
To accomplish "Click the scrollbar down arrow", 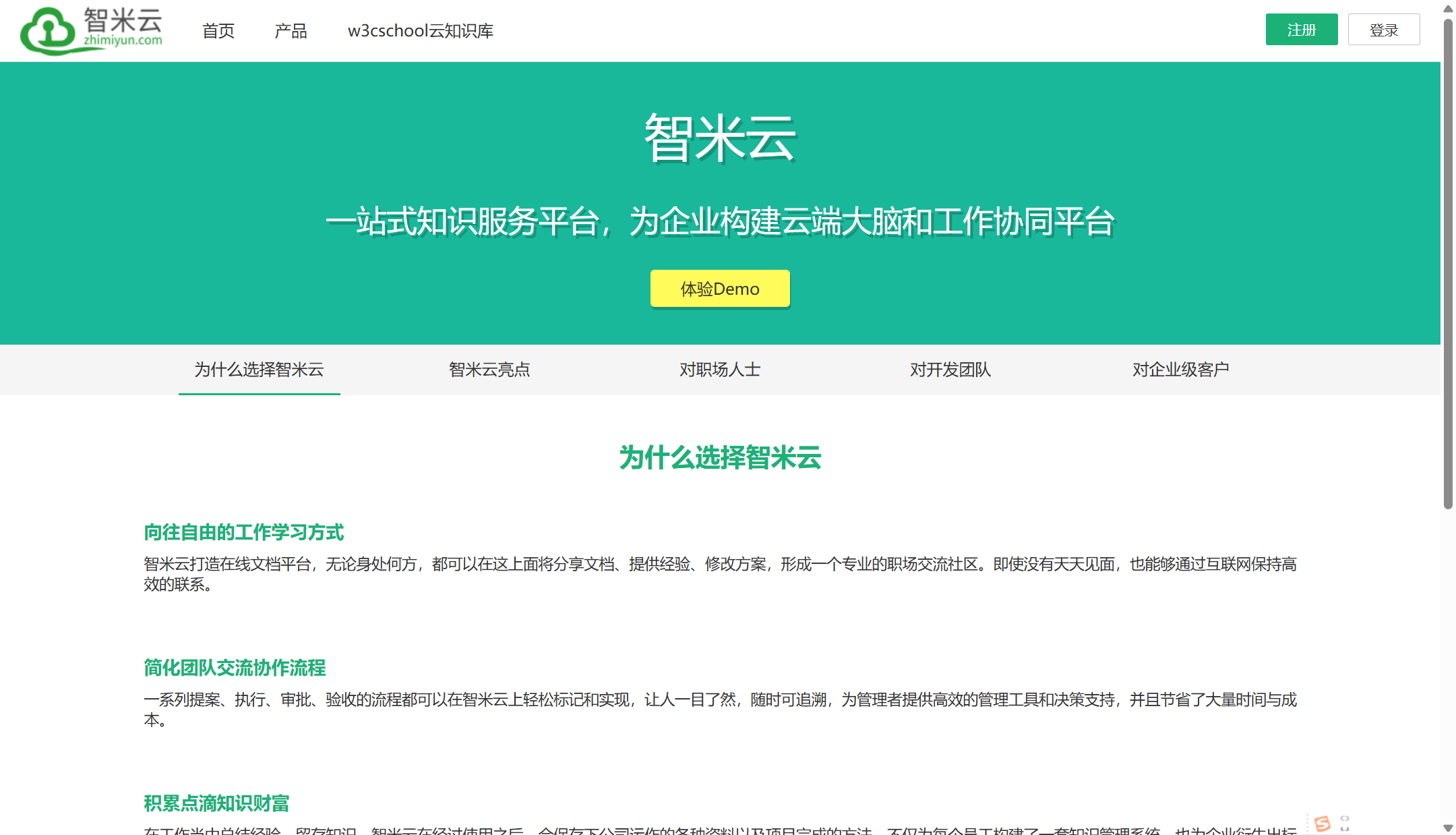I will 1449,828.
